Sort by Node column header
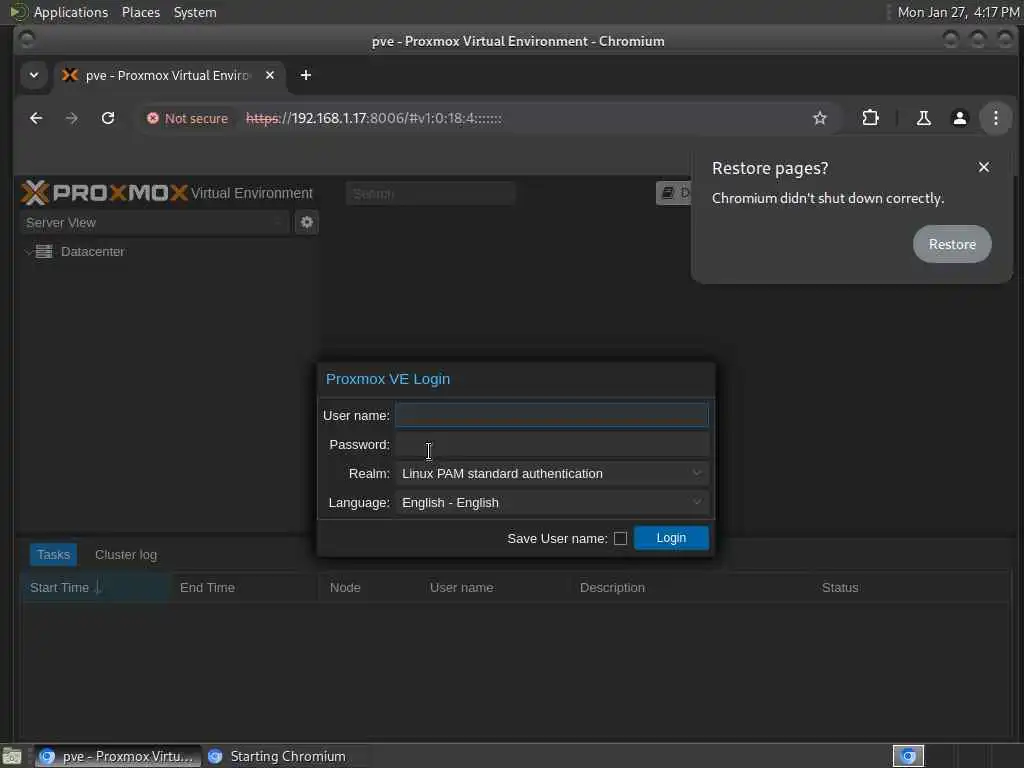Viewport: 1024px width, 768px height. [x=370, y=588]
